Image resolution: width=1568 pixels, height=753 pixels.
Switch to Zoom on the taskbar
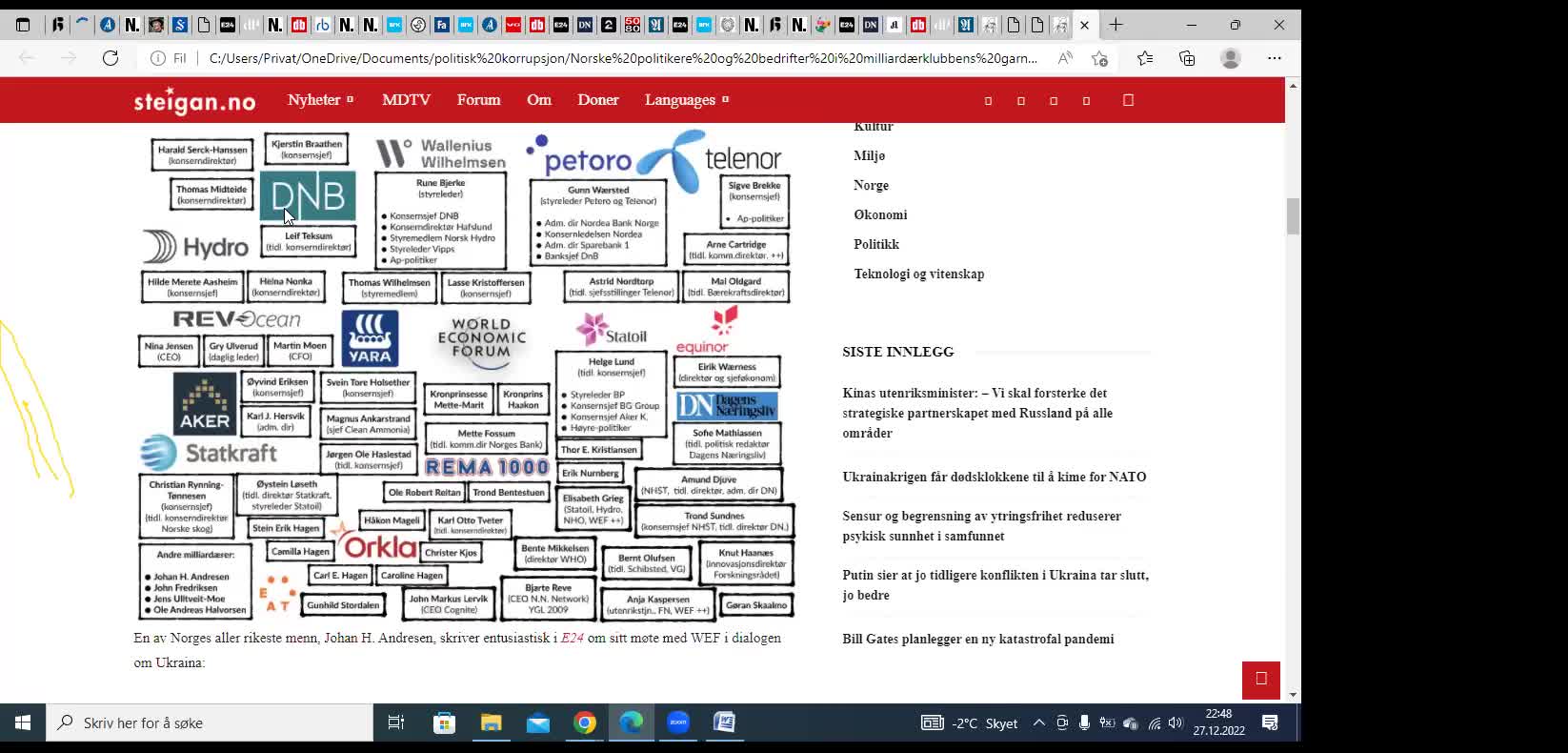pos(678,722)
